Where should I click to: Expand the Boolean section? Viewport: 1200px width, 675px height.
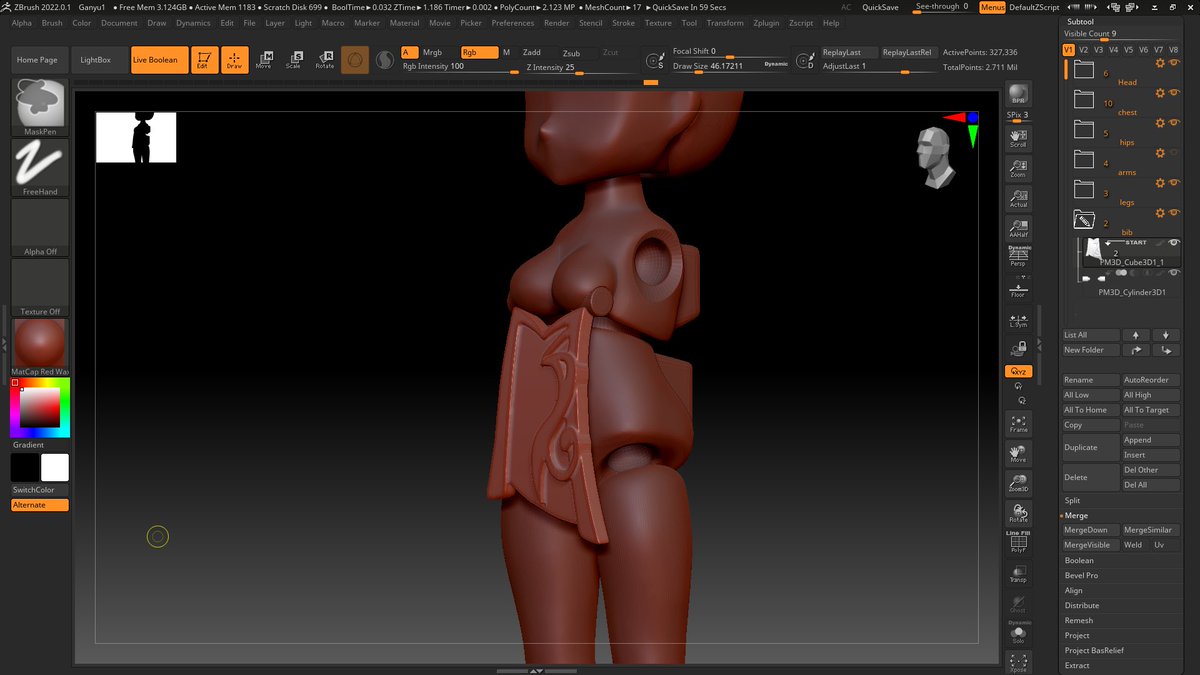click(x=1079, y=561)
